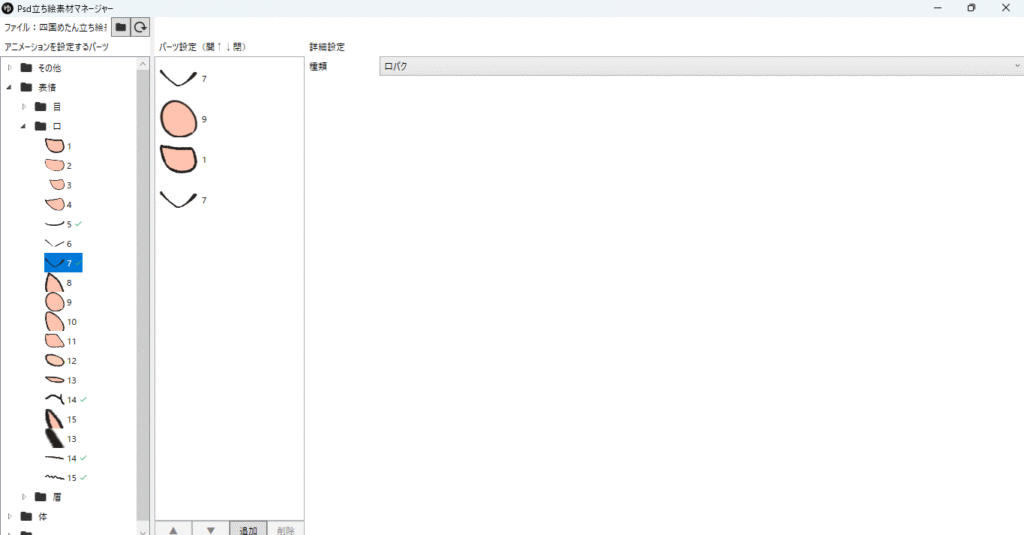Expand the 眉 folder
The height and width of the screenshot is (535, 1024).
tap(24, 496)
